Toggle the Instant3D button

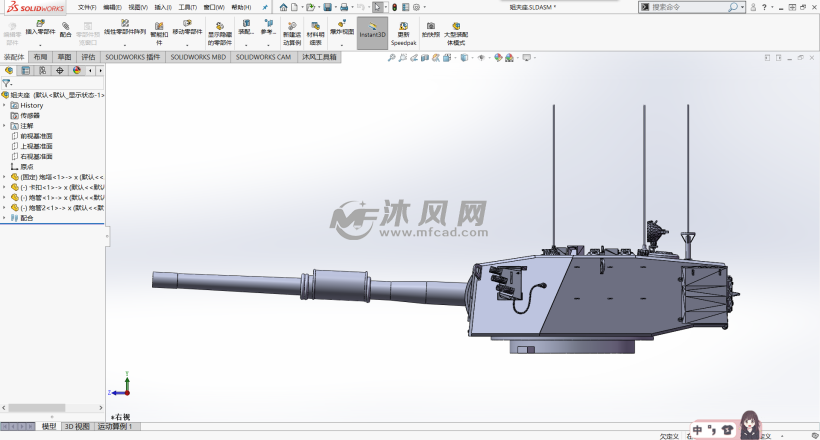(x=372, y=30)
